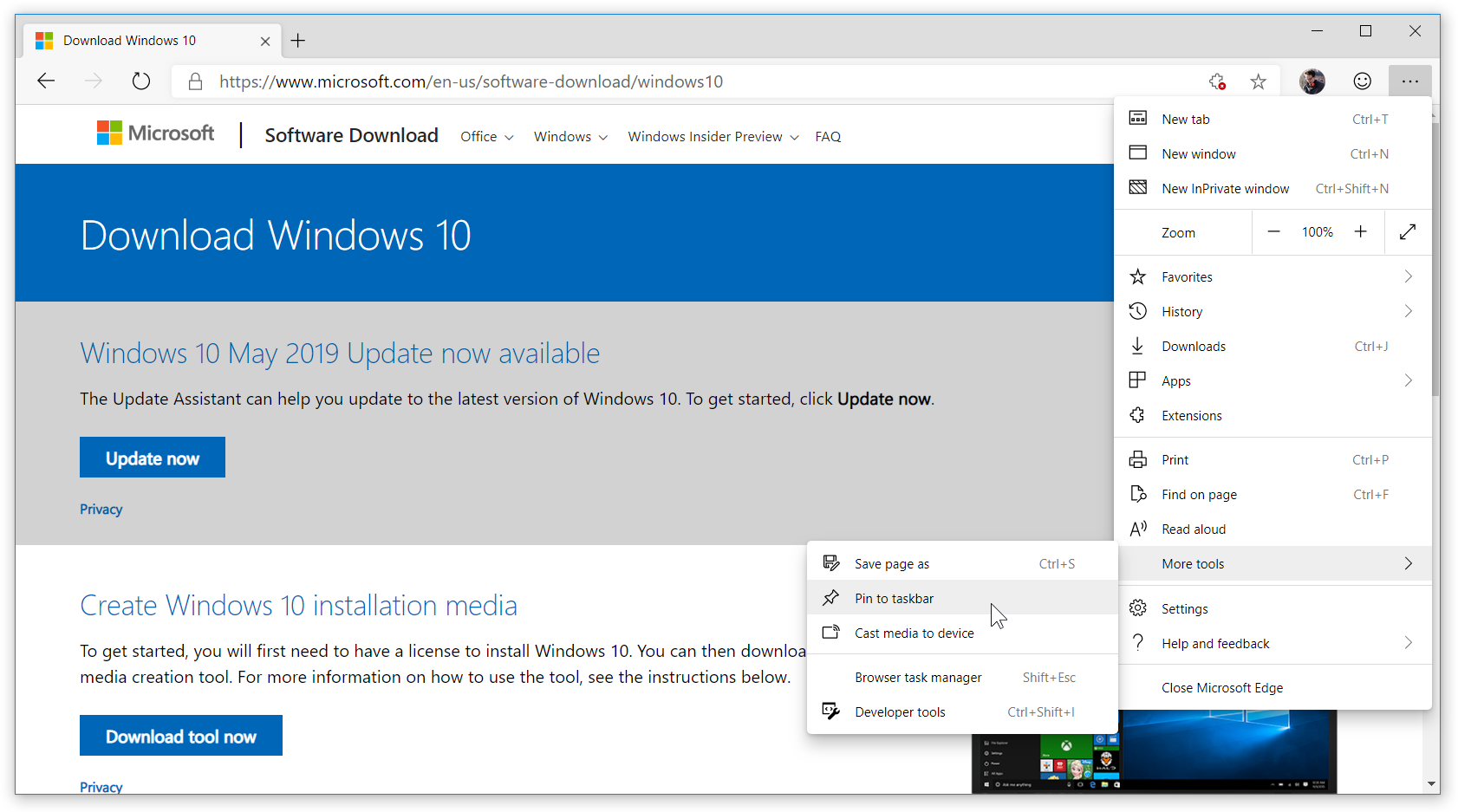Increase zoom with plus button
1458x812 pixels.
[1361, 231]
